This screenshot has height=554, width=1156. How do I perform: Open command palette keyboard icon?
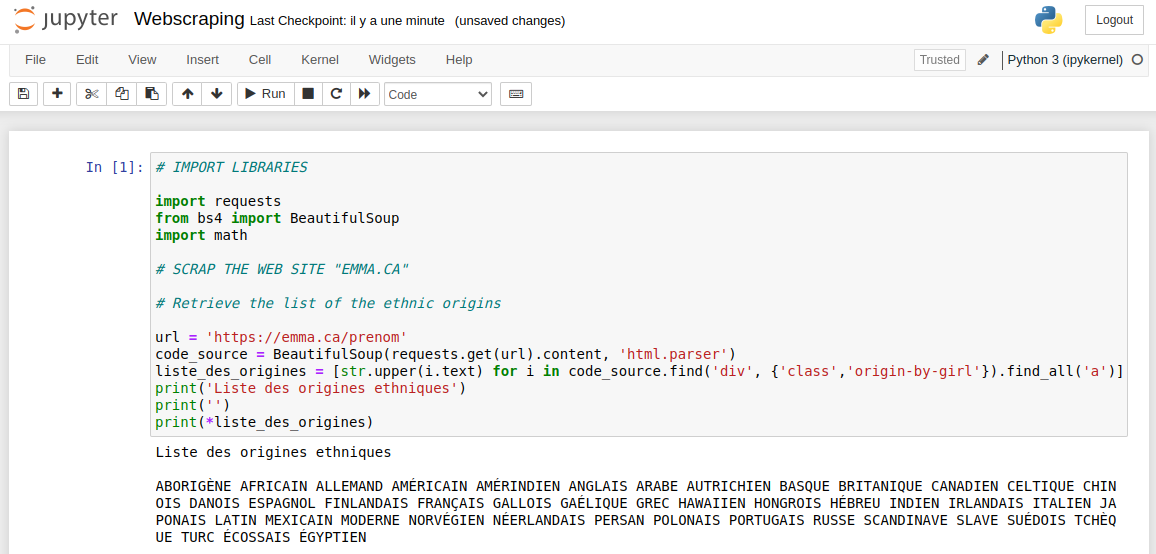(x=516, y=94)
